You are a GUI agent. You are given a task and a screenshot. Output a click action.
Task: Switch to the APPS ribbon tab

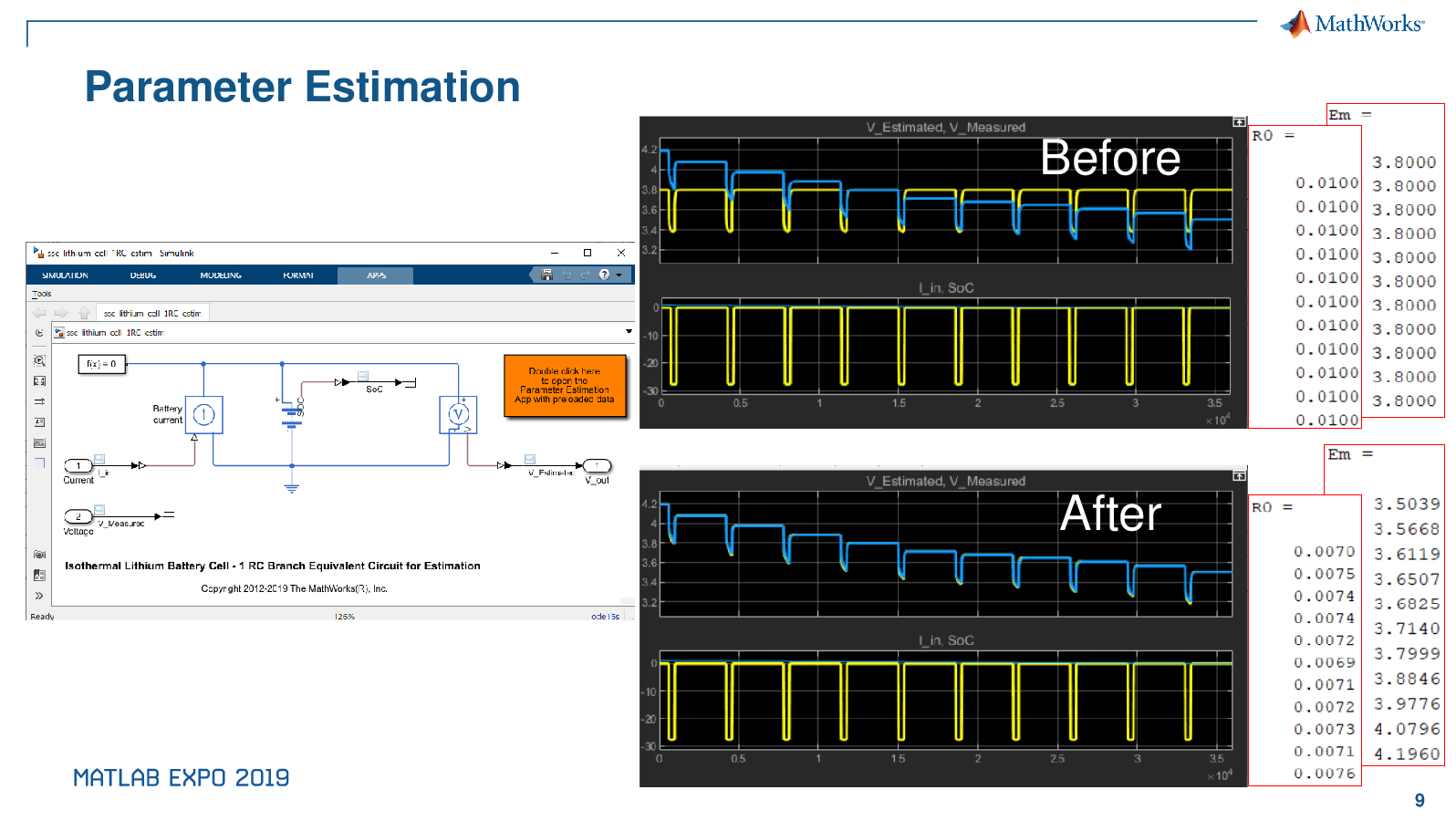pyautogui.click(x=376, y=275)
